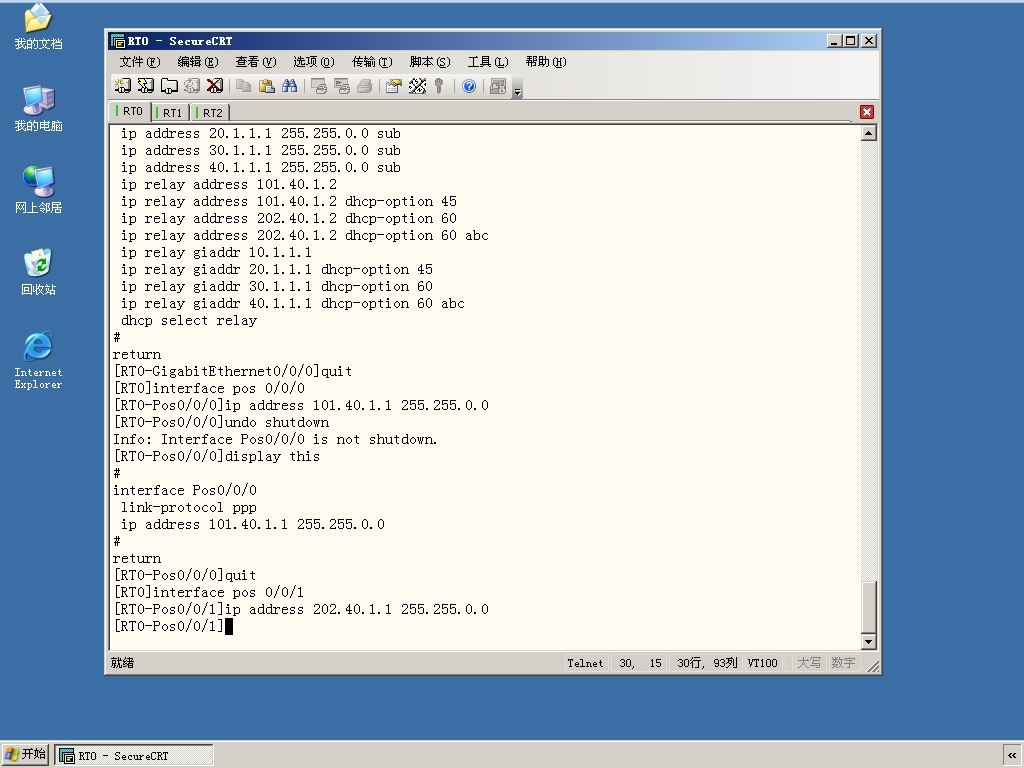This screenshot has width=1024, height=768.
Task: Click '[RT0-Pos0/0/0]undo shutdown' line
Action: 221,422
